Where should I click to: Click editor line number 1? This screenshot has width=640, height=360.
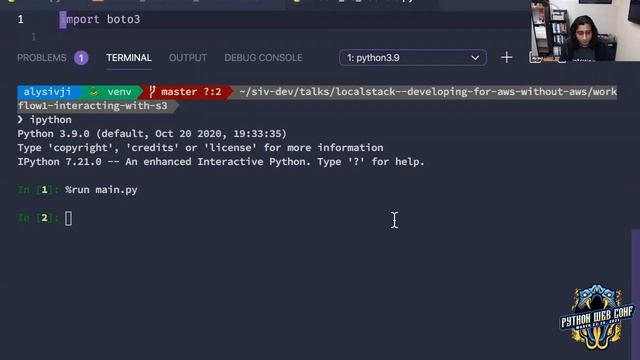pos(20,19)
